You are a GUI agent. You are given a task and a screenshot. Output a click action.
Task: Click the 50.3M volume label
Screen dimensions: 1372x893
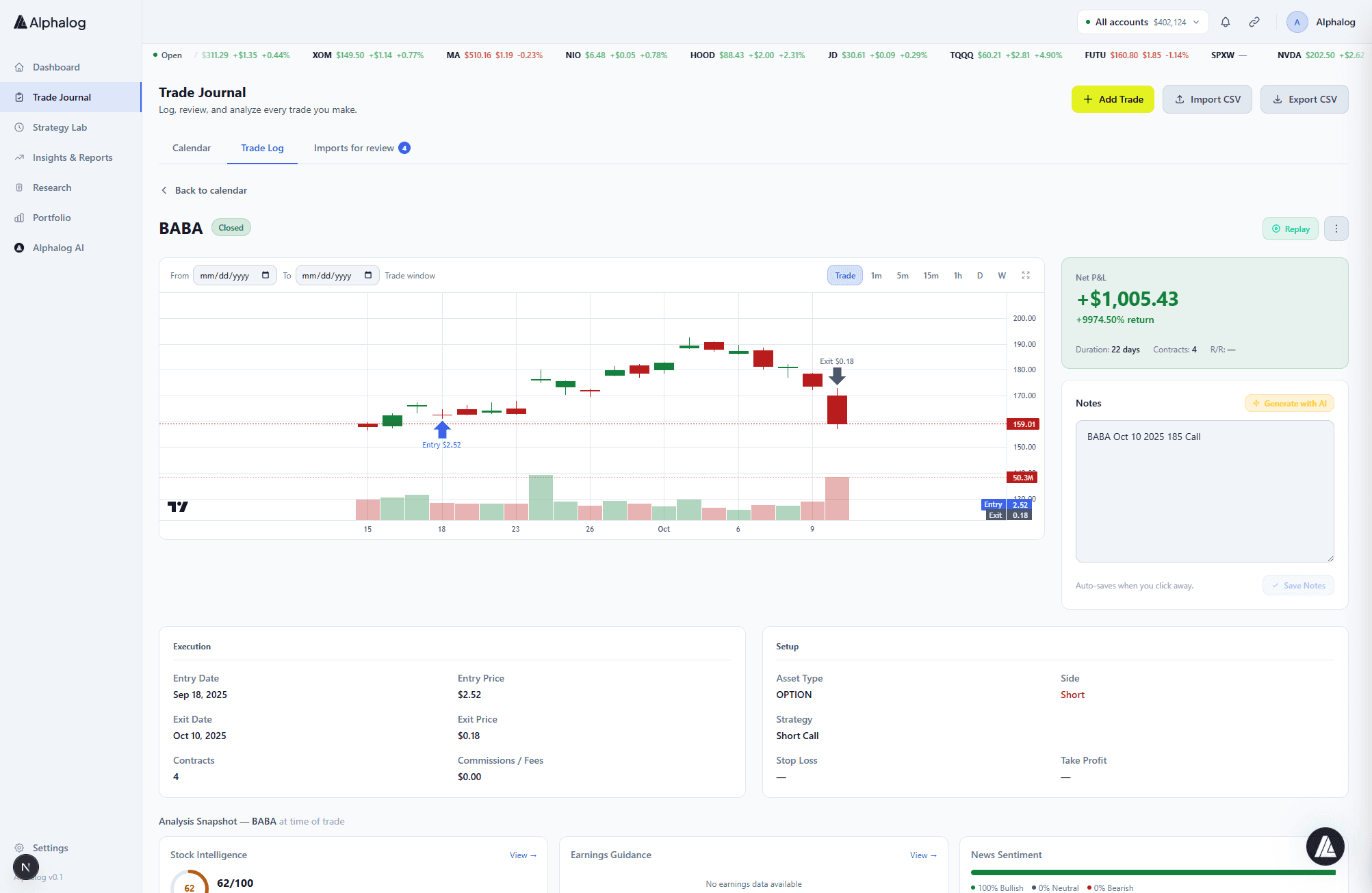(x=1022, y=478)
